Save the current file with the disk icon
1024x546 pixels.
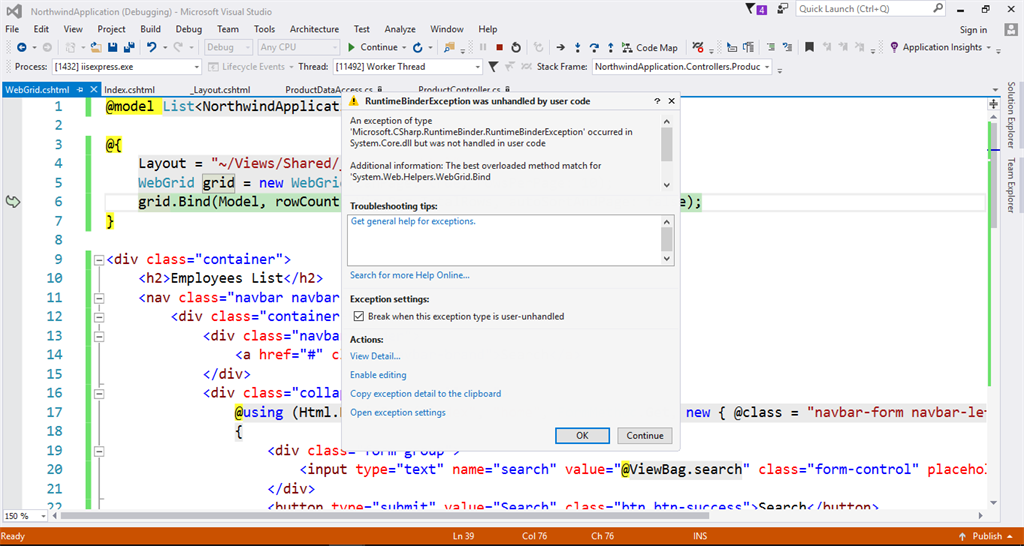click(112, 47)
